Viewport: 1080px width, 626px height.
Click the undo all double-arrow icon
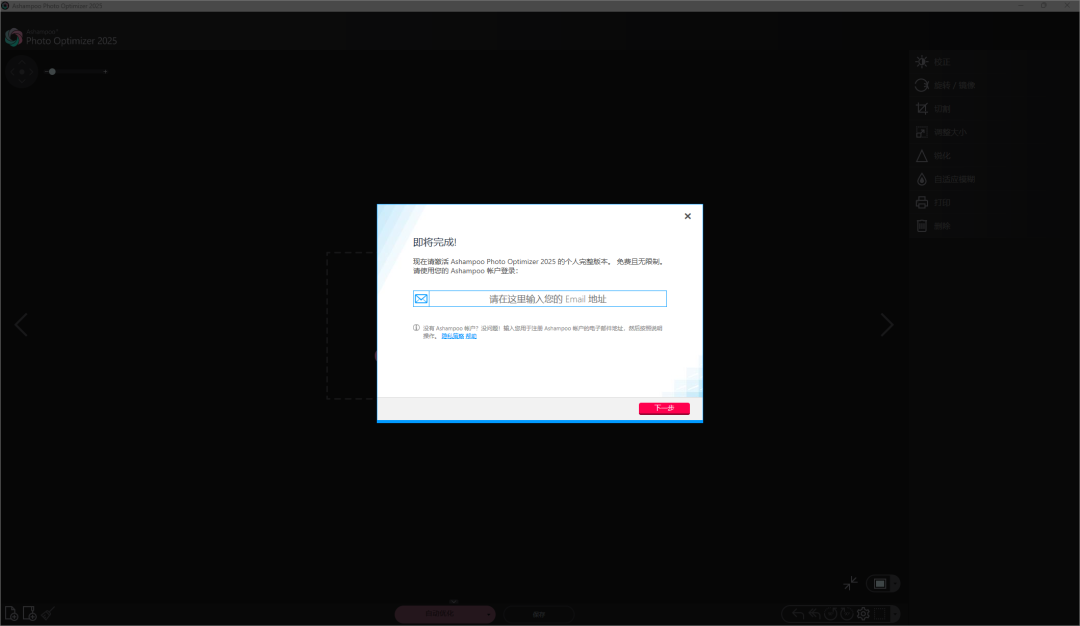(x=814, y=614)
